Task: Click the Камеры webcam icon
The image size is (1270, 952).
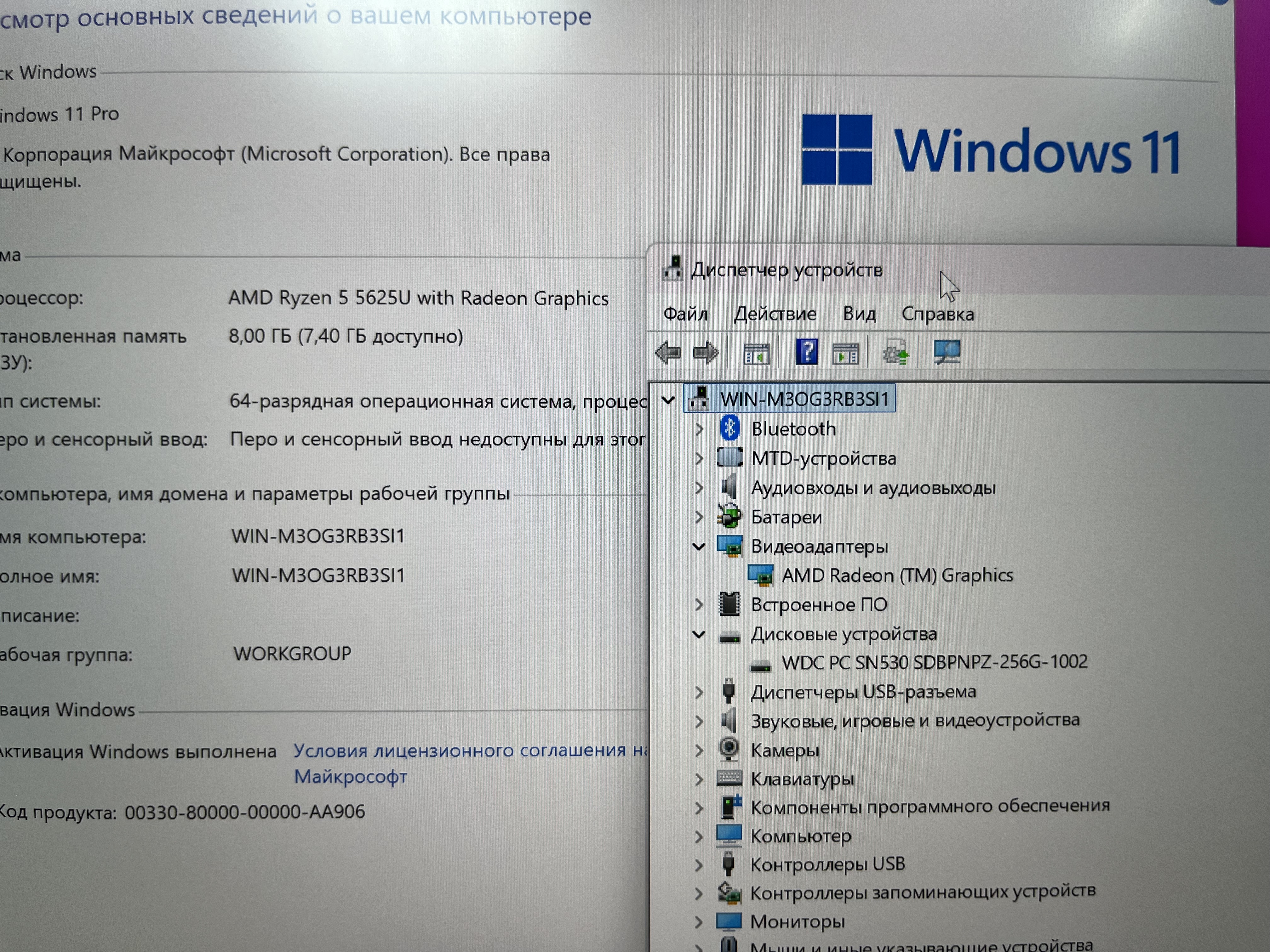Action: pyautogui.click(x=729, y=749)
